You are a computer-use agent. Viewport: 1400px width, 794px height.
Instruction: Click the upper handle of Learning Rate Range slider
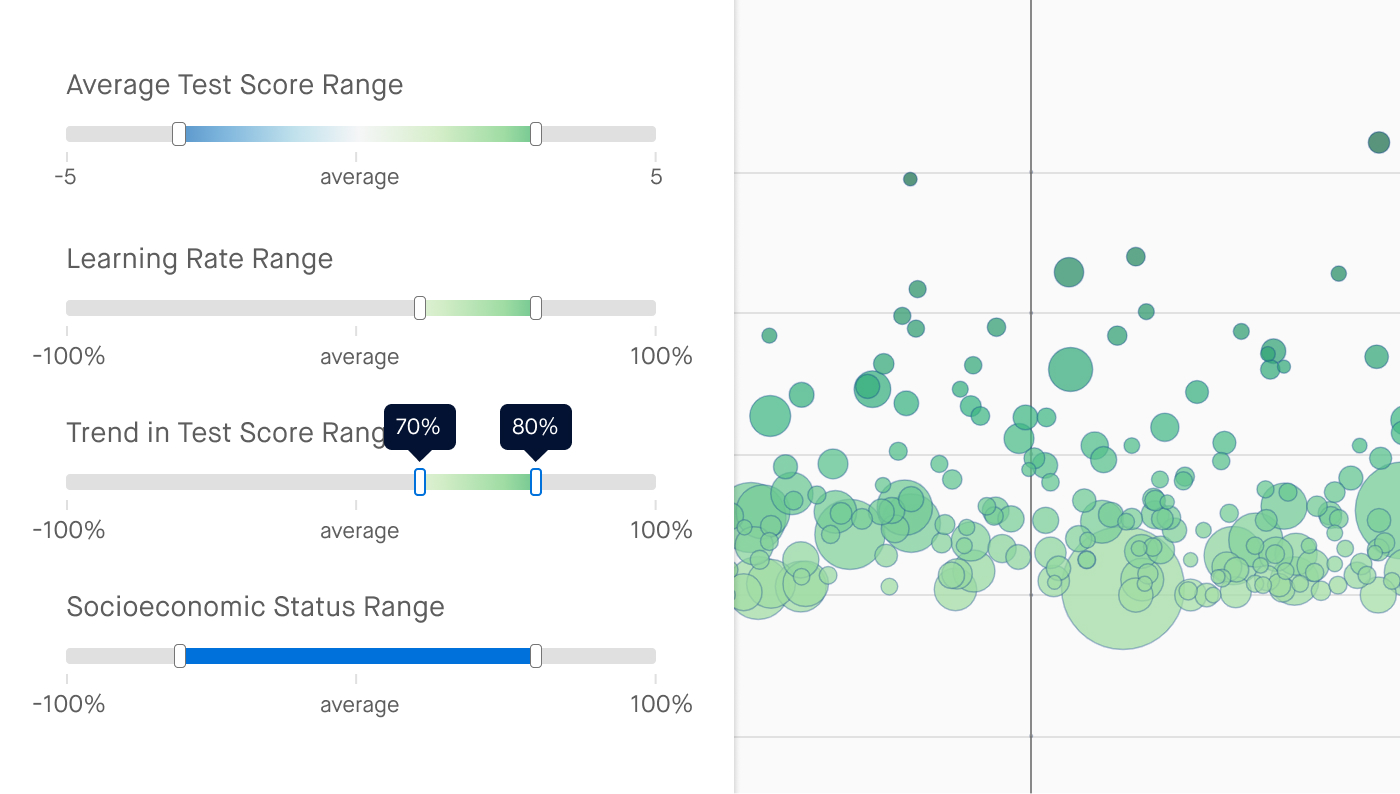536,308
